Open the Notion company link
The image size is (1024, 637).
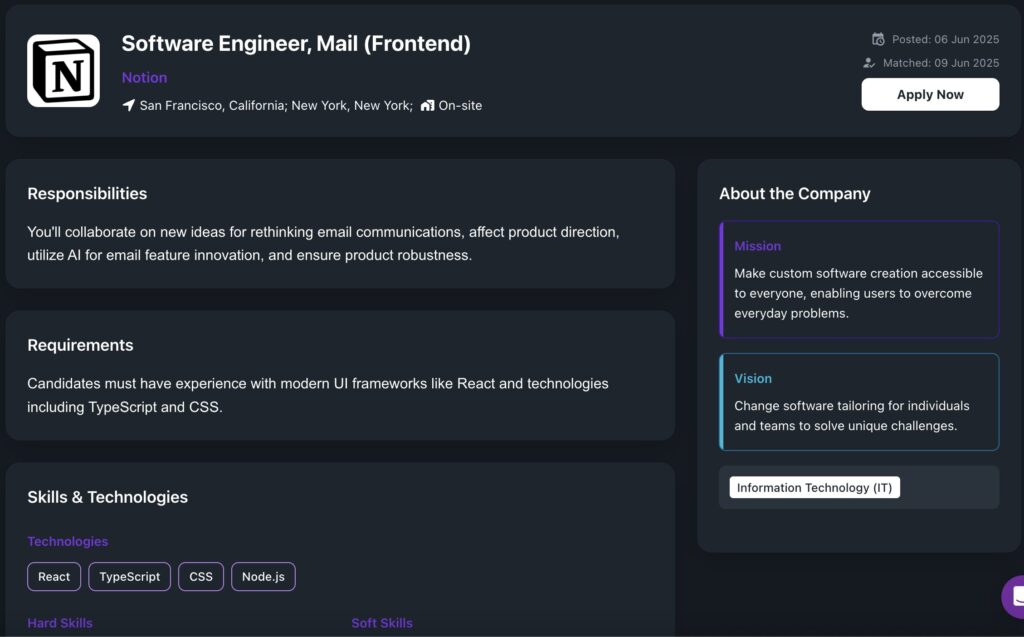[144, 77]
